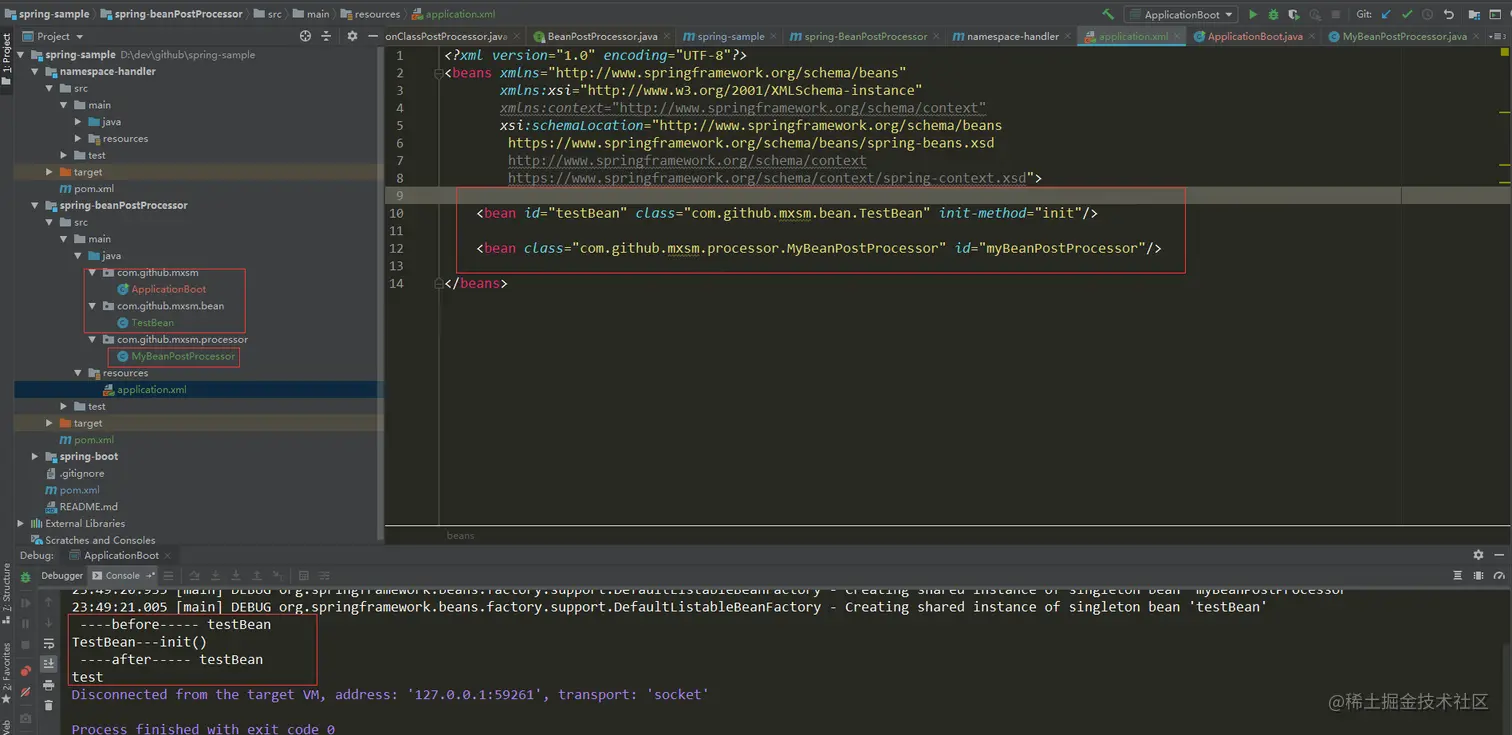The height and width of the screenshot is (735, 1512).
Task: Expand the spring-boot module node
Action: (36, 457)
